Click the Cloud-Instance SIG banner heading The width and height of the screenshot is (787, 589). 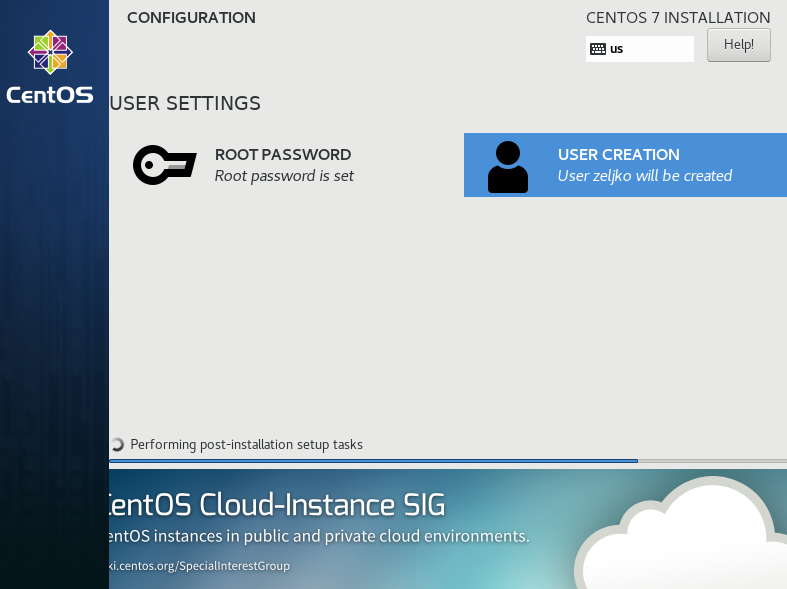[x=277, y=505]
